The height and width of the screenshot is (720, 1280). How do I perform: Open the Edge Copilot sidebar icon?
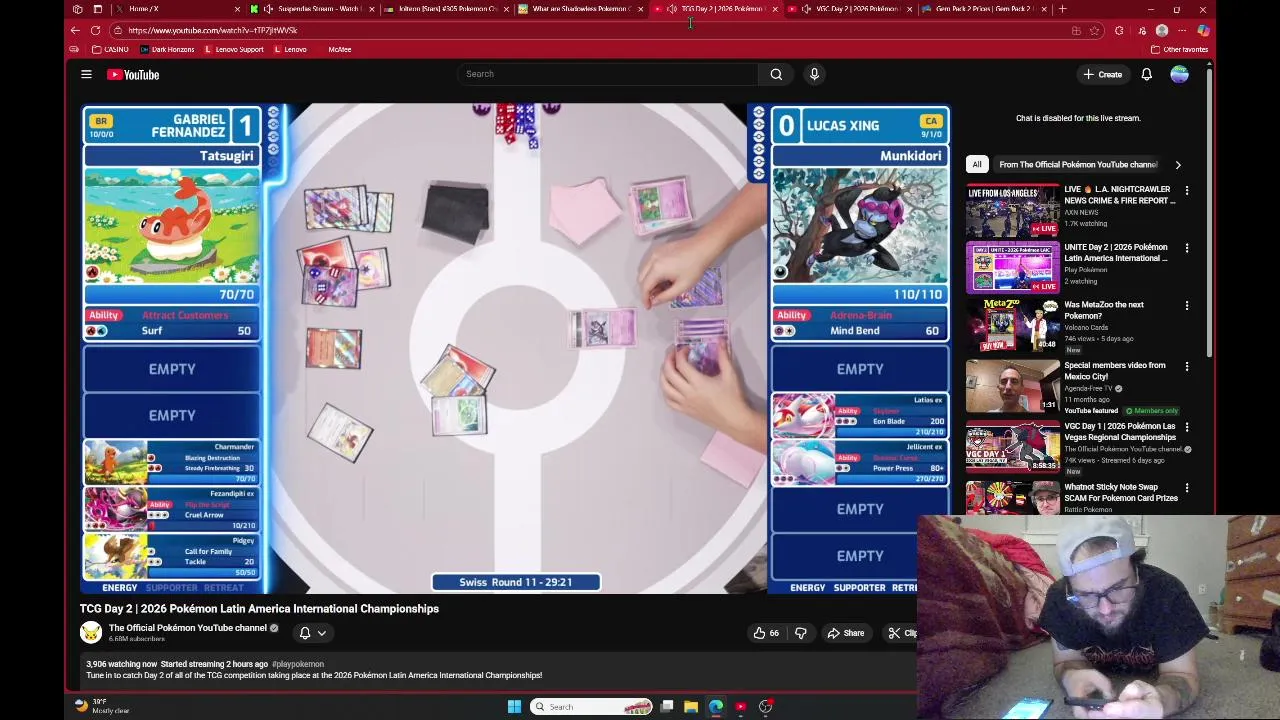[x=1203, y=30]
